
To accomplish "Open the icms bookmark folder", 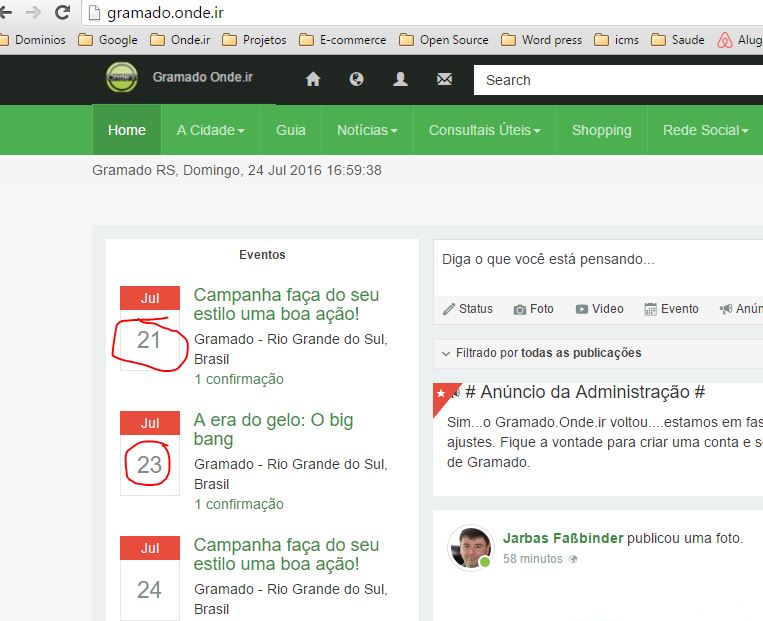I will (617, 40).
